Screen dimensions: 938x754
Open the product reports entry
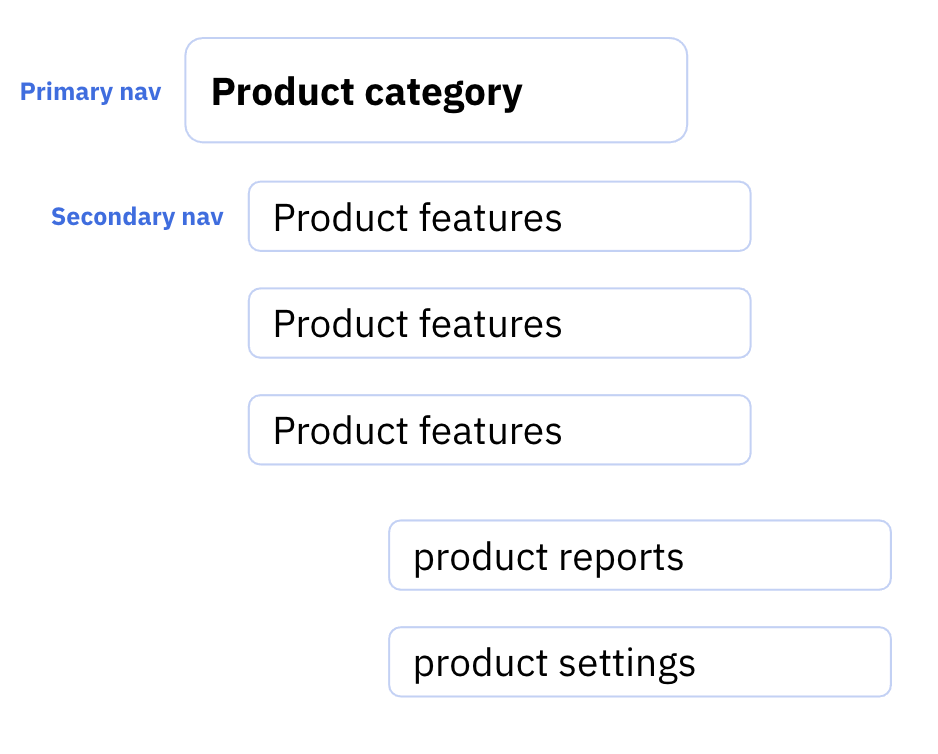[x=640, y=555]
